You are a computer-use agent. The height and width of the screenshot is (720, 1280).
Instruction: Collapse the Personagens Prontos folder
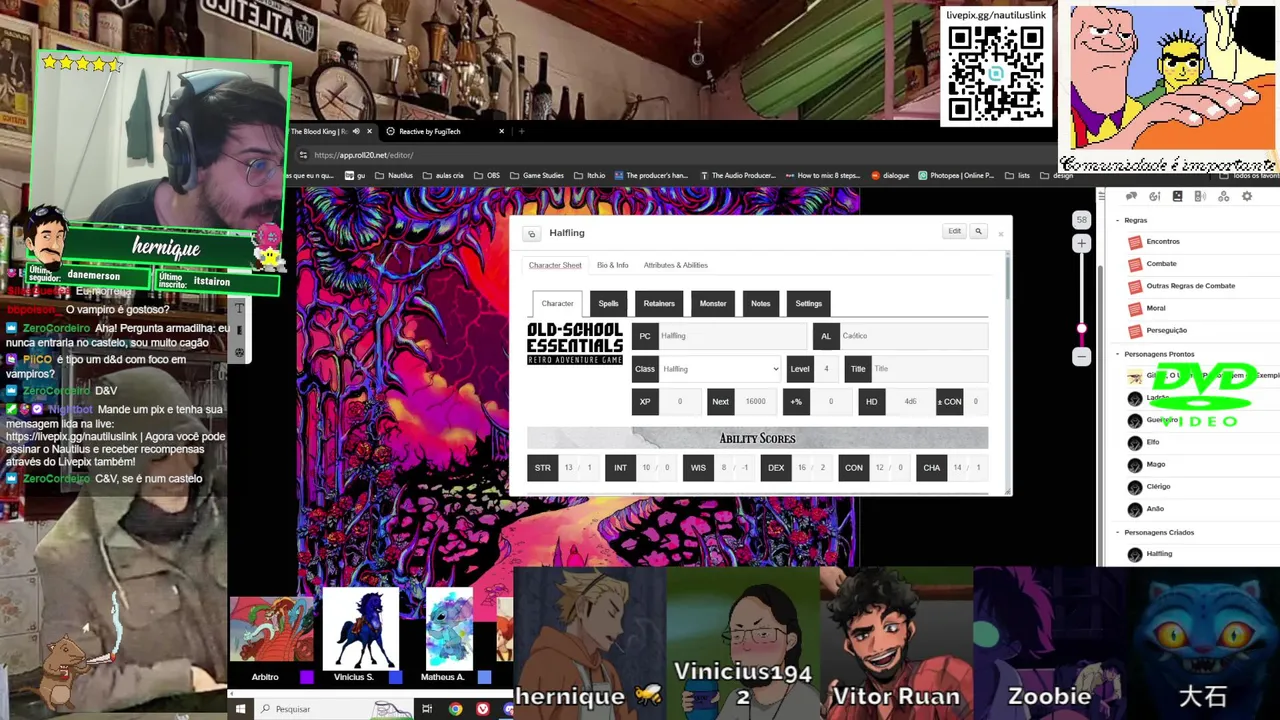(1117, 354)
